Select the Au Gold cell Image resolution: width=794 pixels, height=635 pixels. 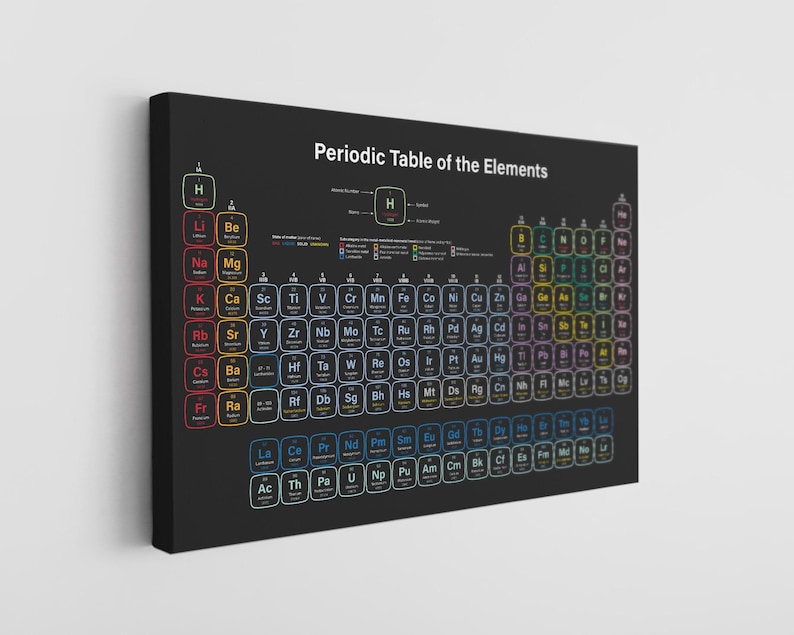[x=477, y=361]
